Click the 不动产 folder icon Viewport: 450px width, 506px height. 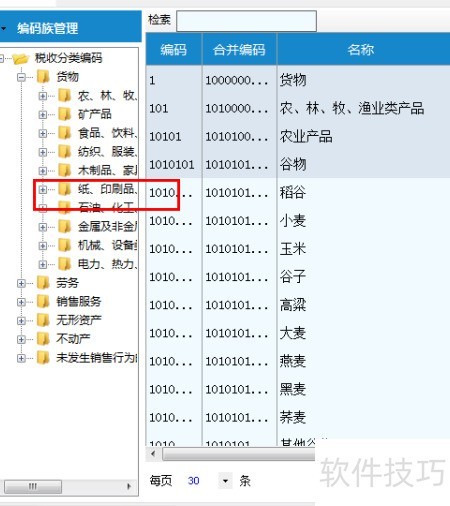point(43,339)
